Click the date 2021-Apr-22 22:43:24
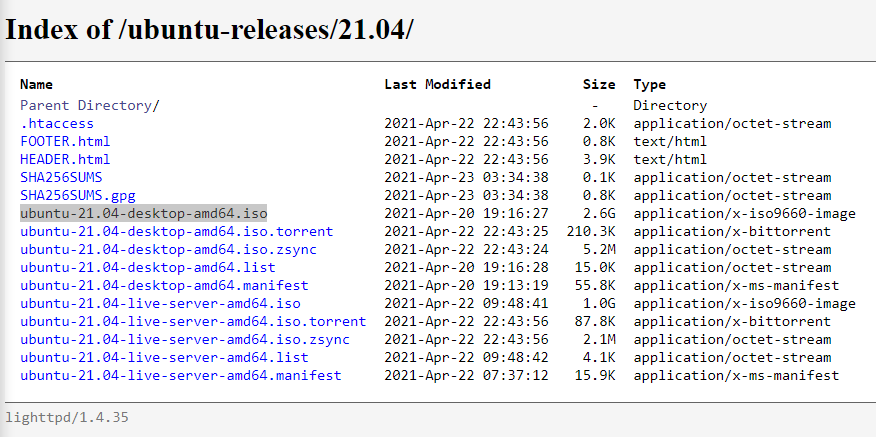 click(466, 249)
